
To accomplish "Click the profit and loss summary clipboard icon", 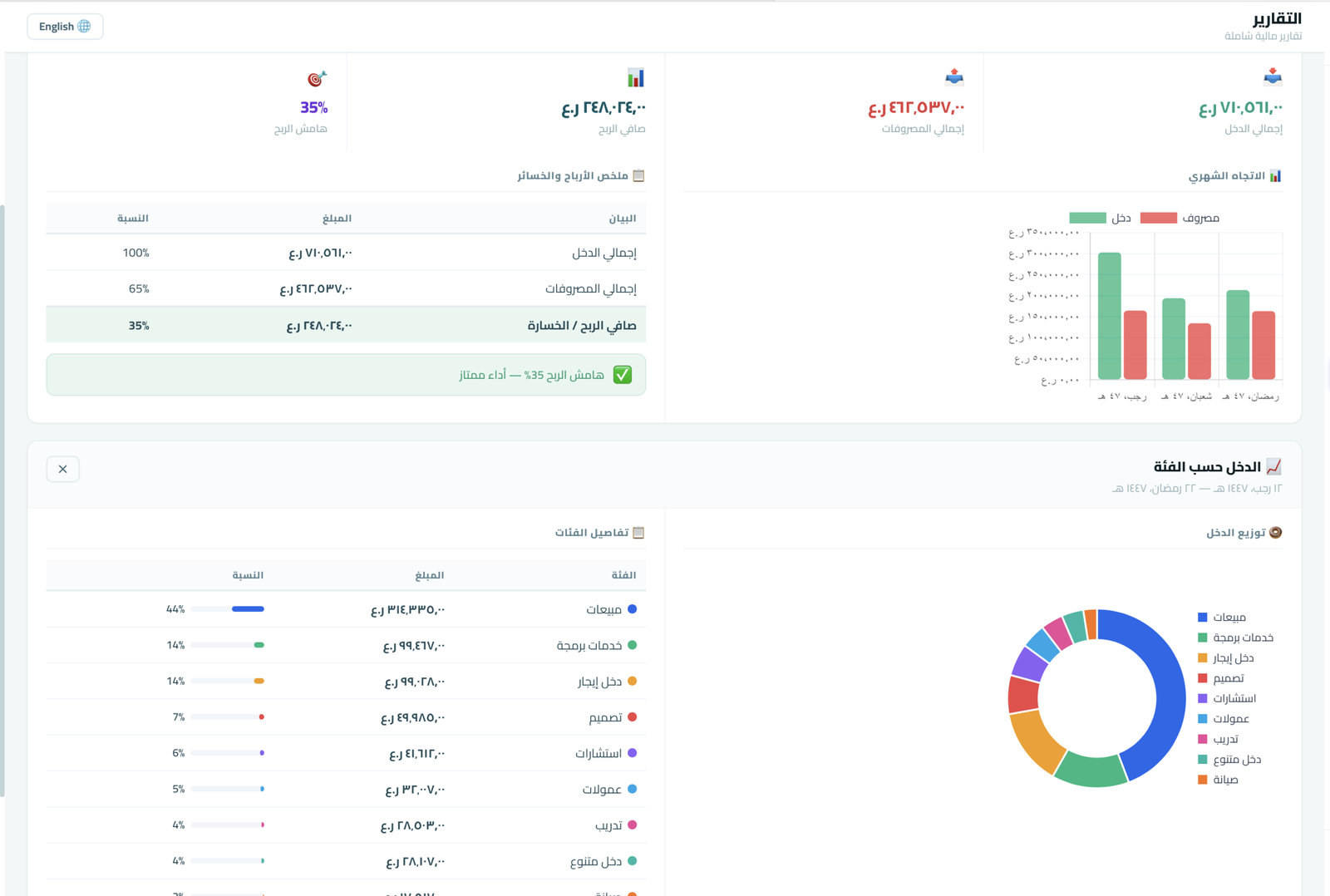I will [x=638, y=175].
